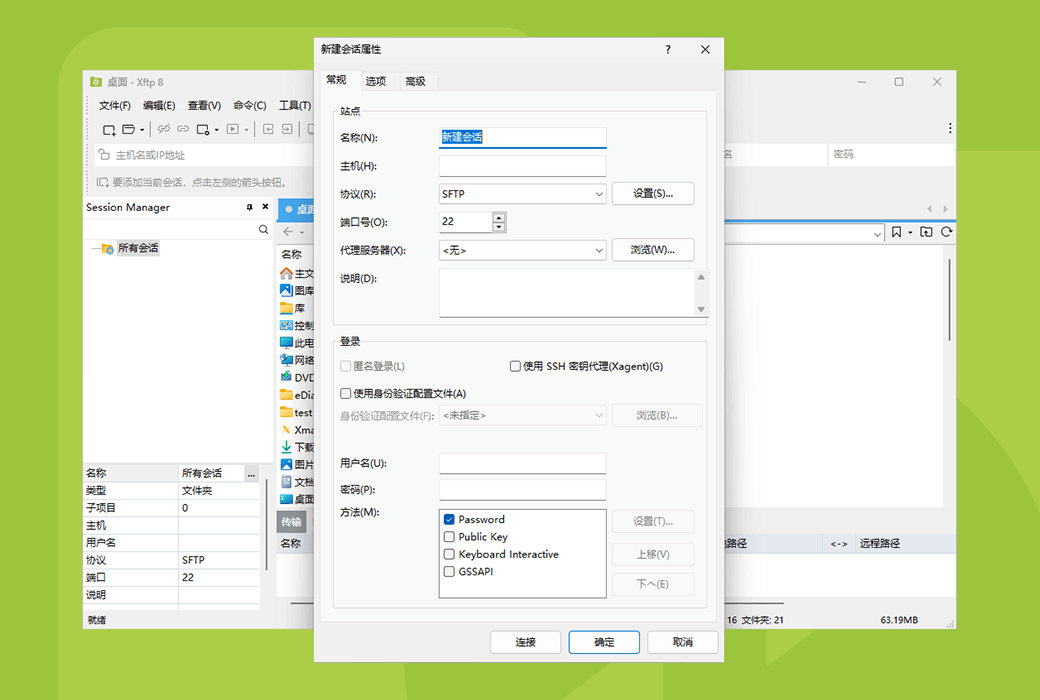Pin the Session Manager panel
1040x700 pixels.
click(x=249, y=207)
